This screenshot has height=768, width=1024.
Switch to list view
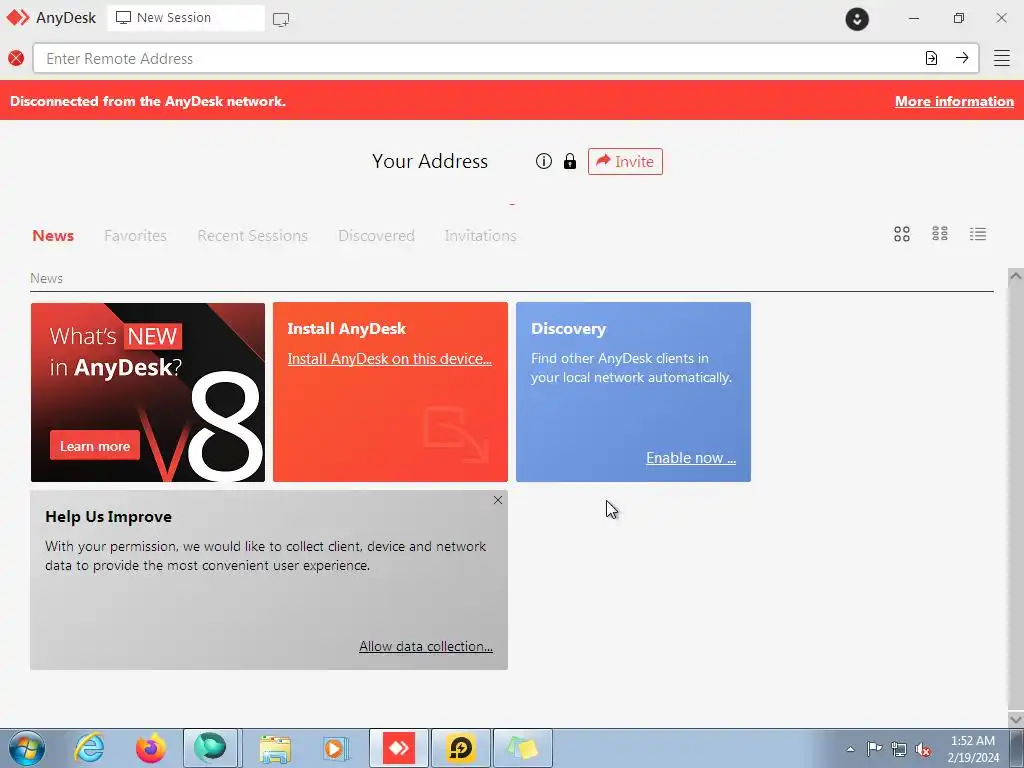click(978, 234)
